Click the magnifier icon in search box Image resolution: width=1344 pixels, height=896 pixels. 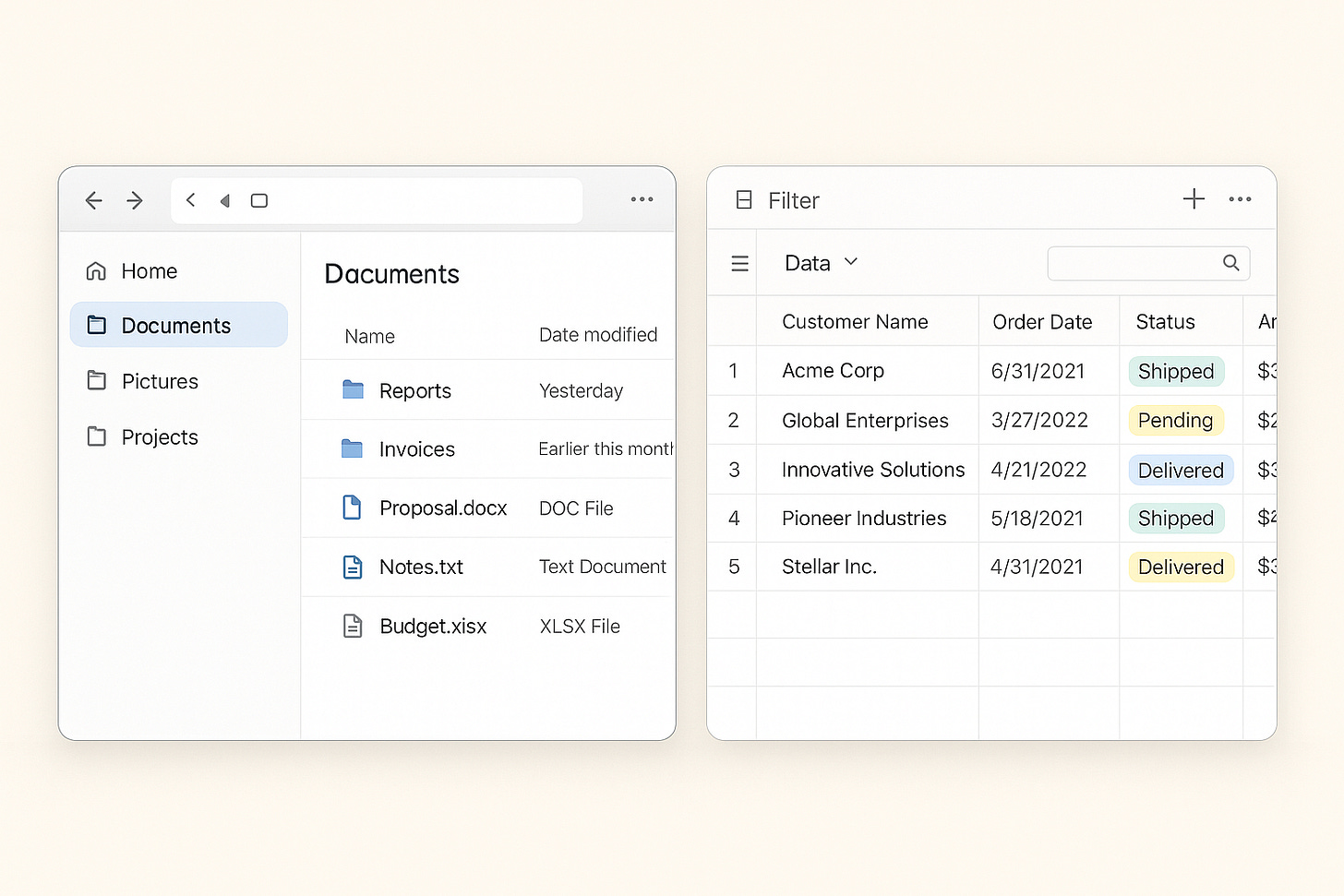pos(1230,262)
